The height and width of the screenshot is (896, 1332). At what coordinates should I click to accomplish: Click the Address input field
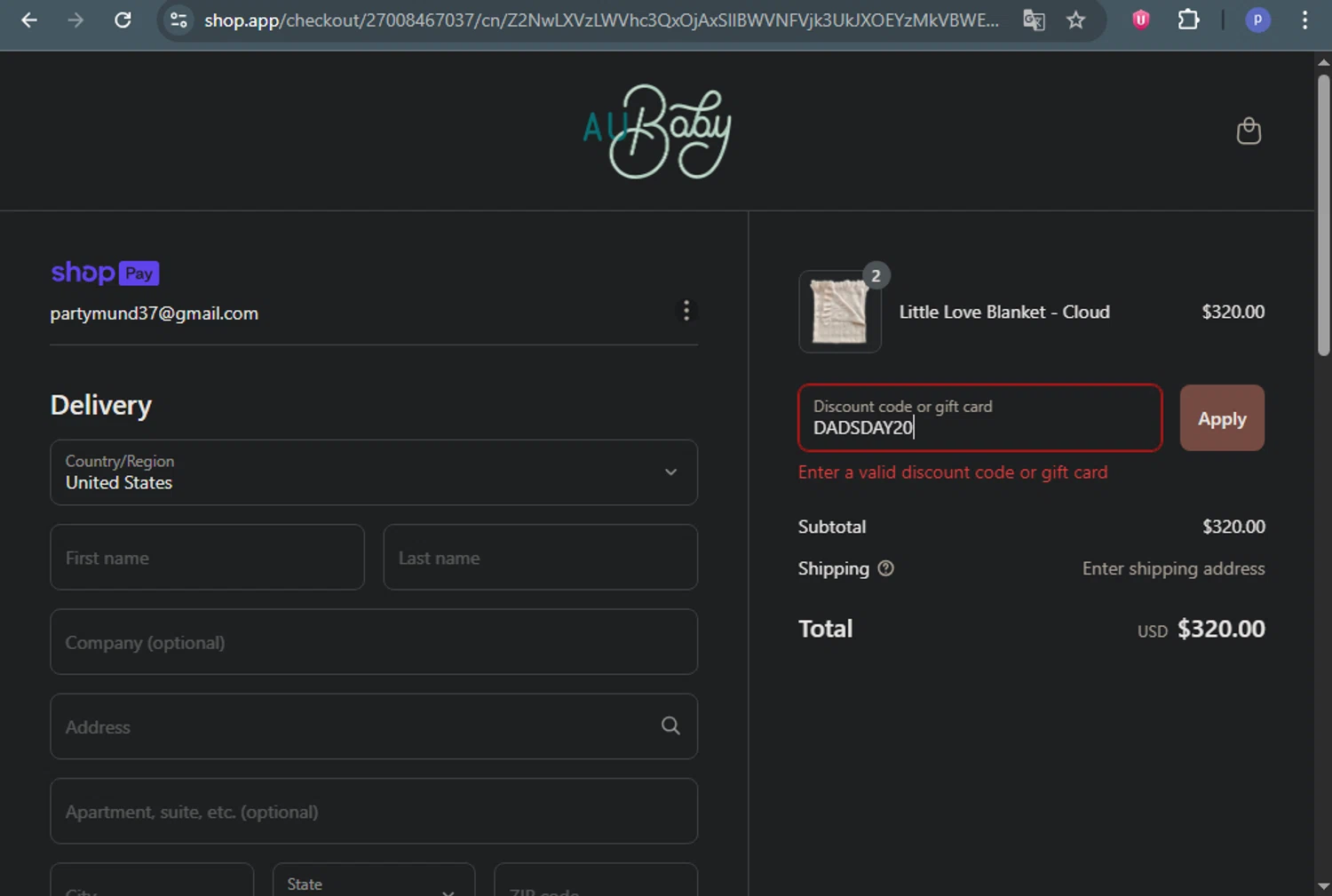pyautogui.click(x=374, y=726)
